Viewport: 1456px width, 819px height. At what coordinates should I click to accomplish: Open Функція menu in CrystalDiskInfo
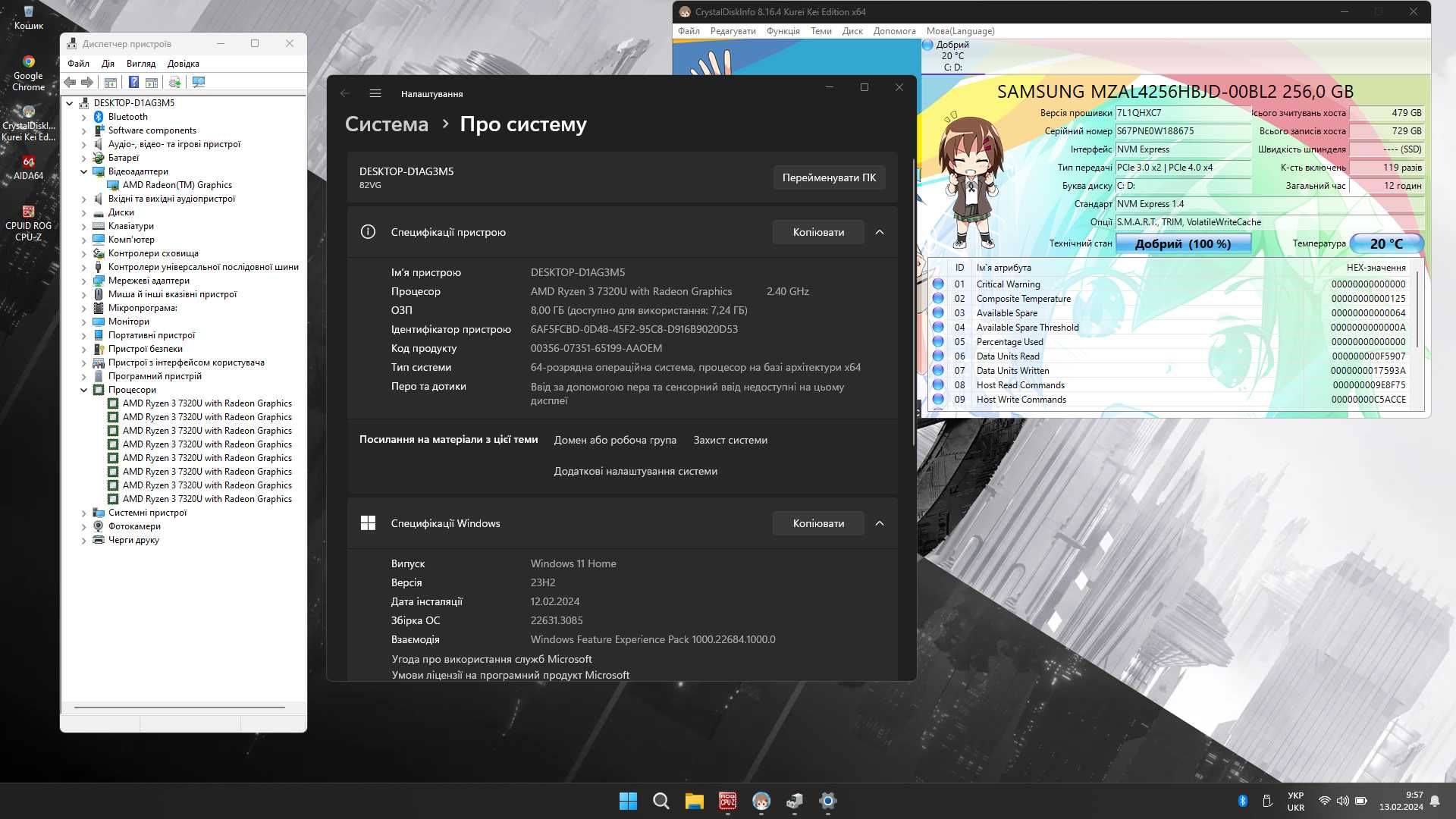(x=783, y=31)
